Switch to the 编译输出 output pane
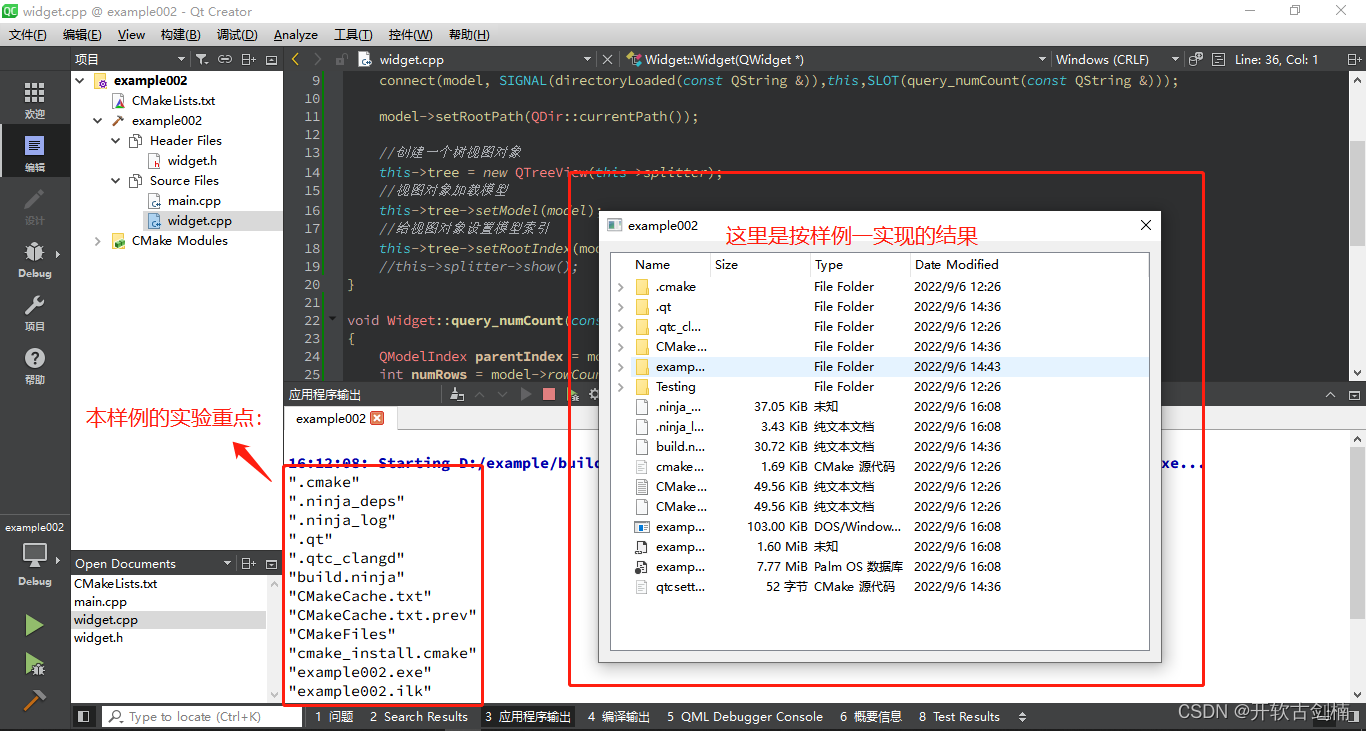This screenshot has height=731, width=1366. coord(619,716)
